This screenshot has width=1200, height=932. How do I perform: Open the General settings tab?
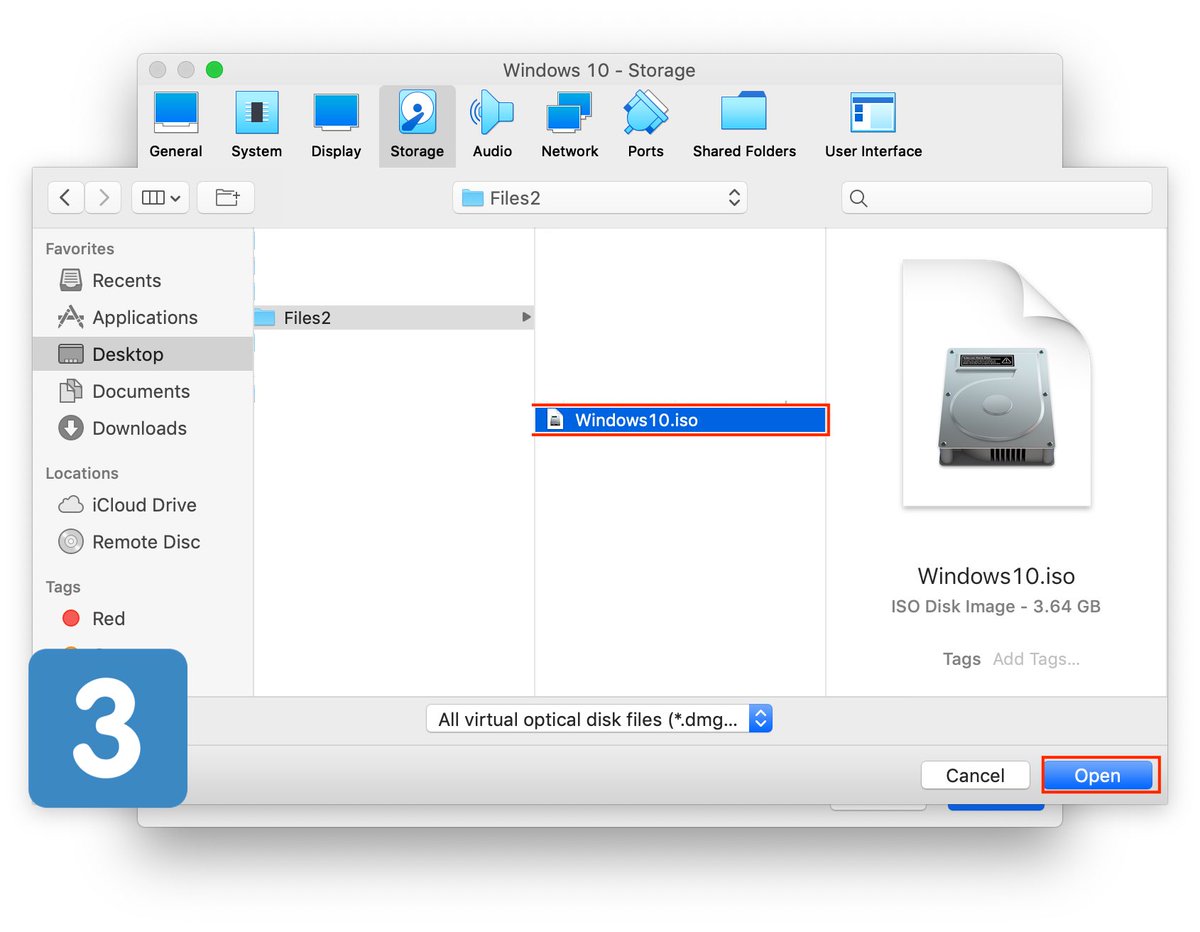tap(176, 126)
